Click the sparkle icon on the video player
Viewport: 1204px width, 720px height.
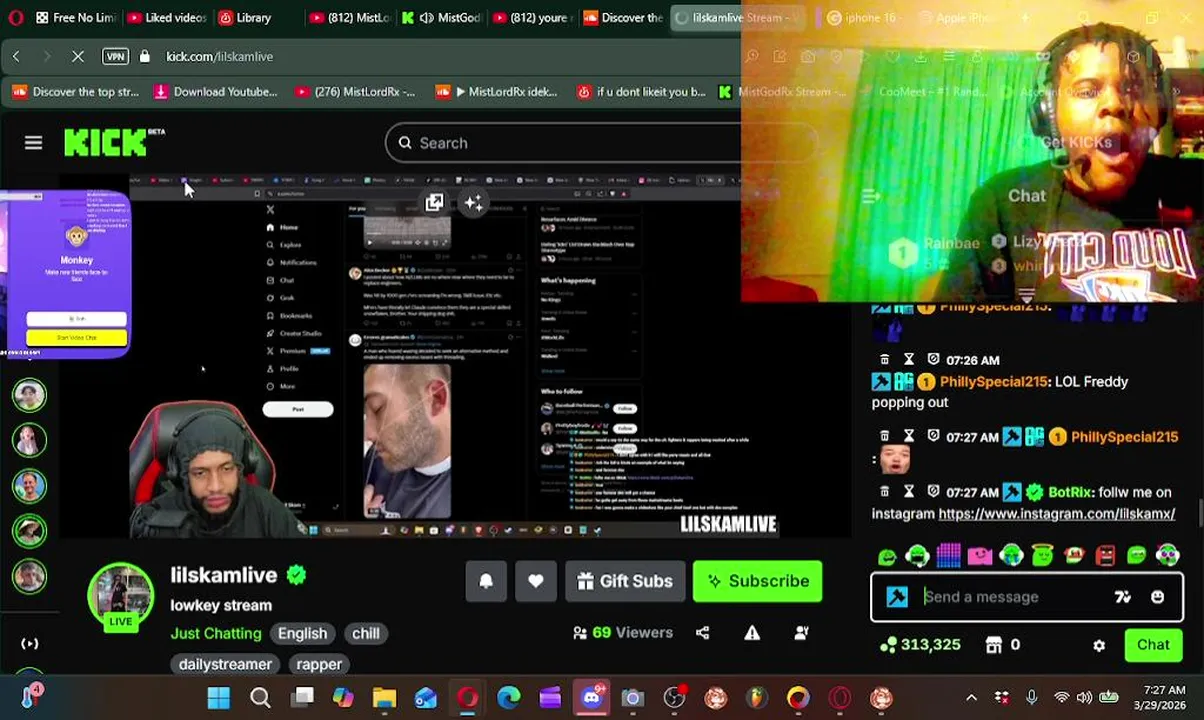474,203
